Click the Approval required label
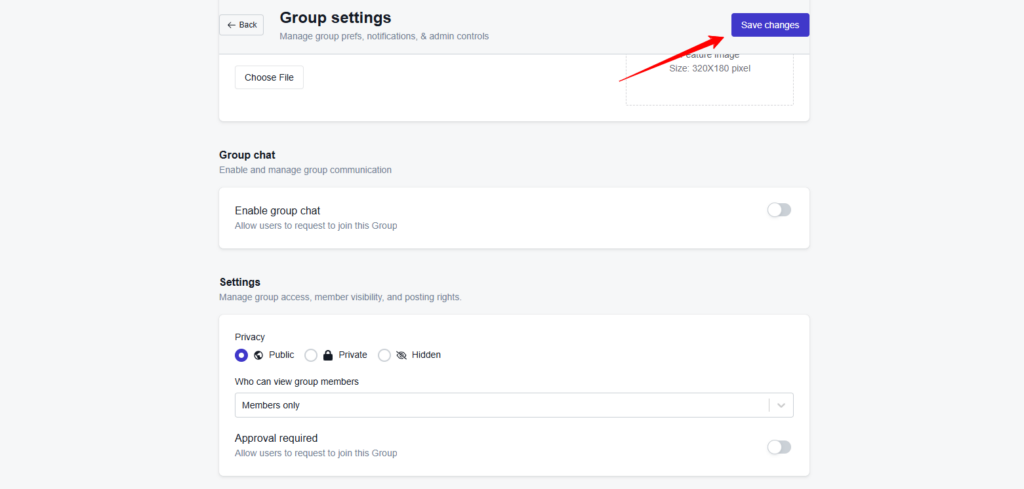Image resolution: width=1024 pixels, height=489 pixels. pos(276,438)
